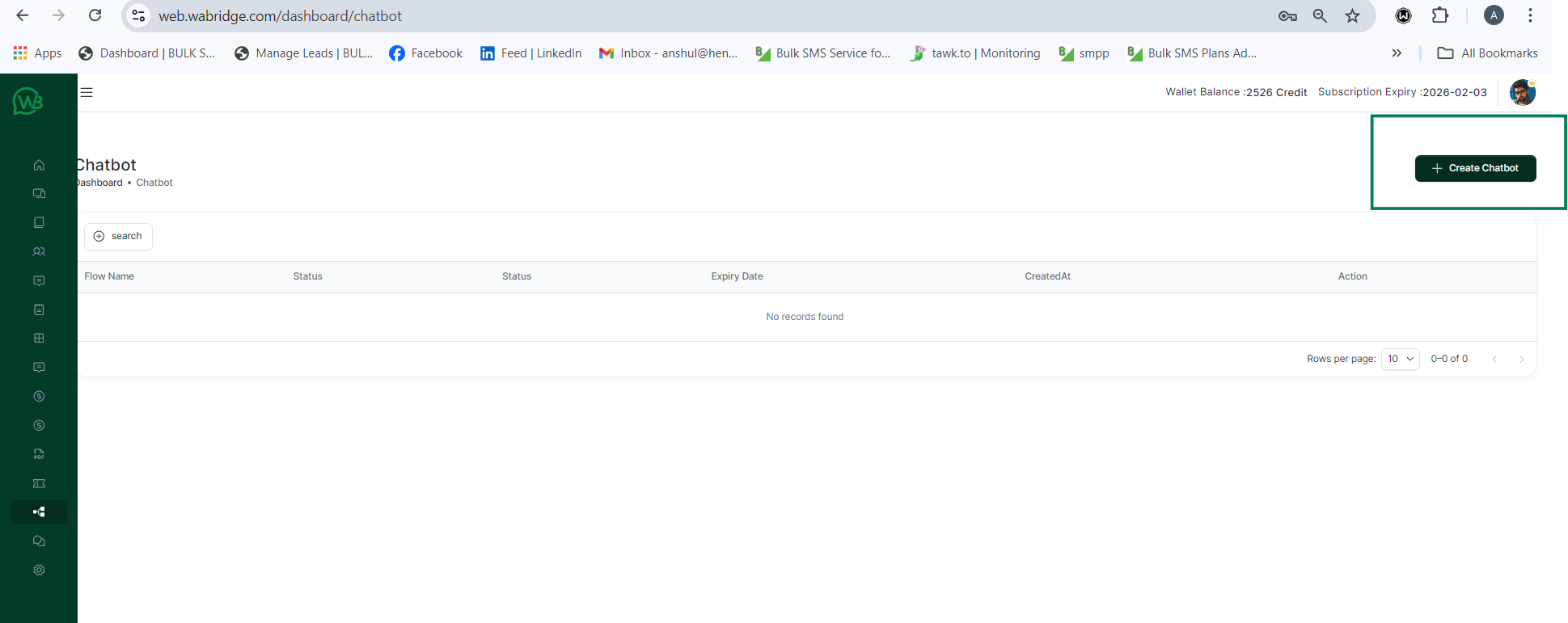The image size is (1568, 623).
Task: Click the Action column header
Action: [x=1352, y=276]
